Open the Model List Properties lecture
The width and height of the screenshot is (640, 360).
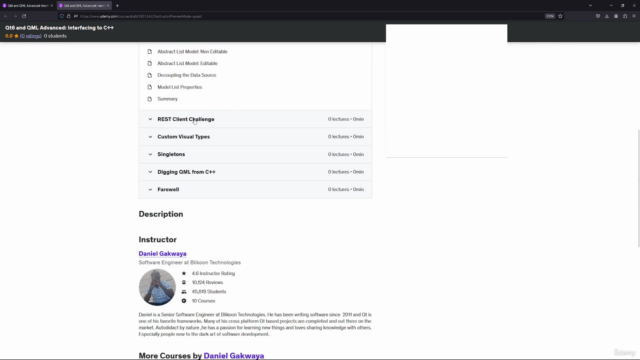click(180, 87)
